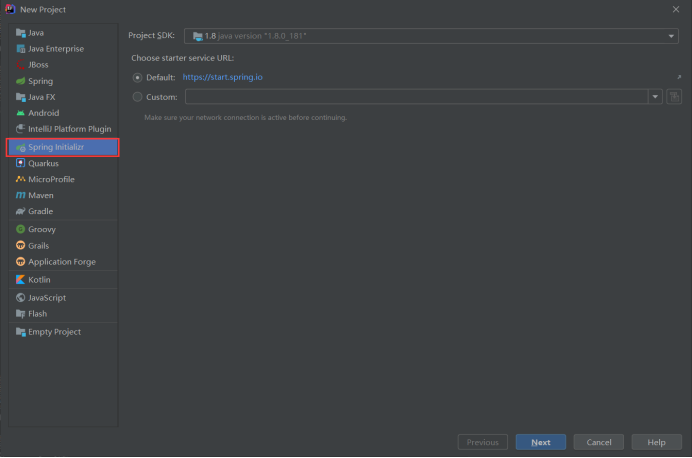Choose the Java Enterprise icon
Image resolution: width=692 pixels, height=458 pixels.
[x=20, y=49]
